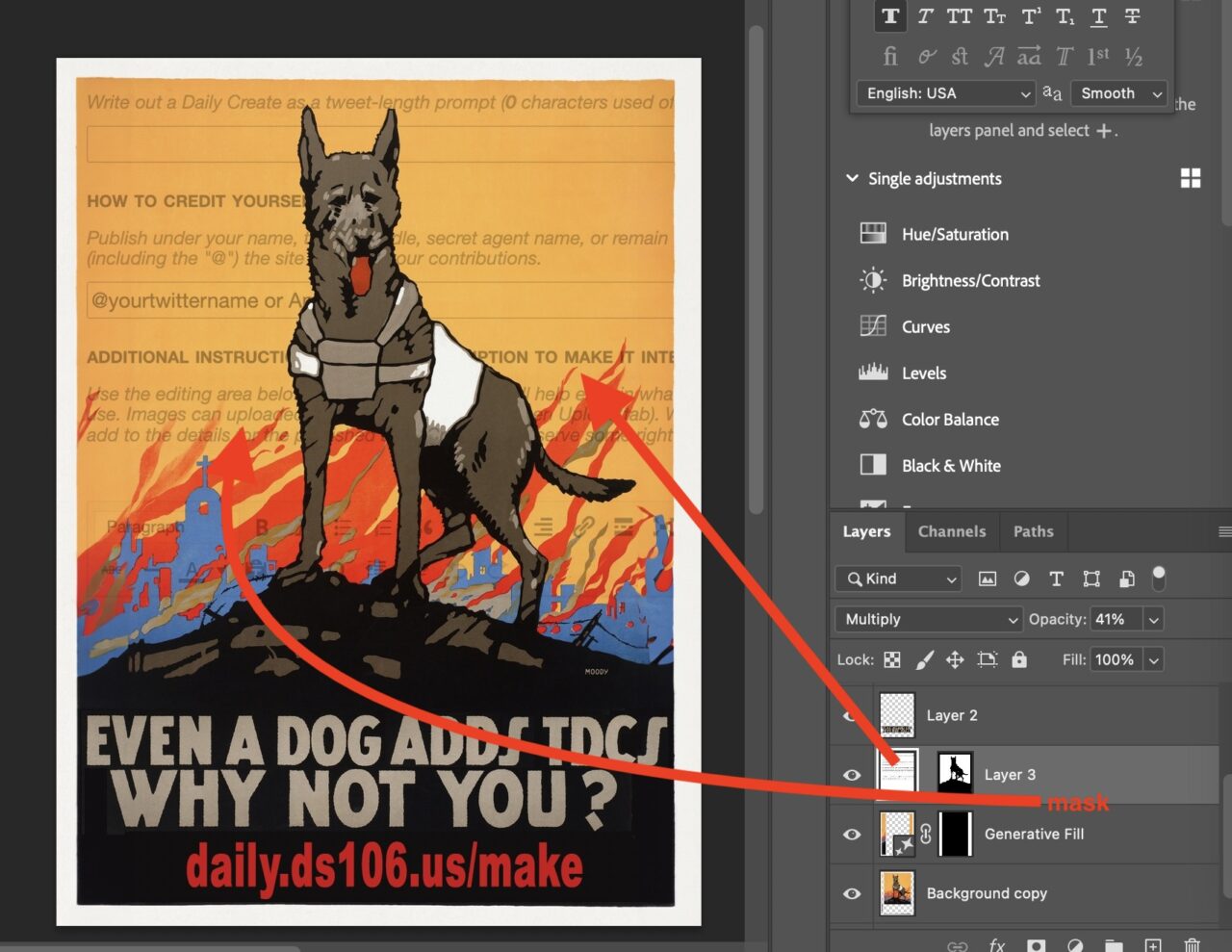
Task: Switch to the Channels tab
Action: coord(951,531)
